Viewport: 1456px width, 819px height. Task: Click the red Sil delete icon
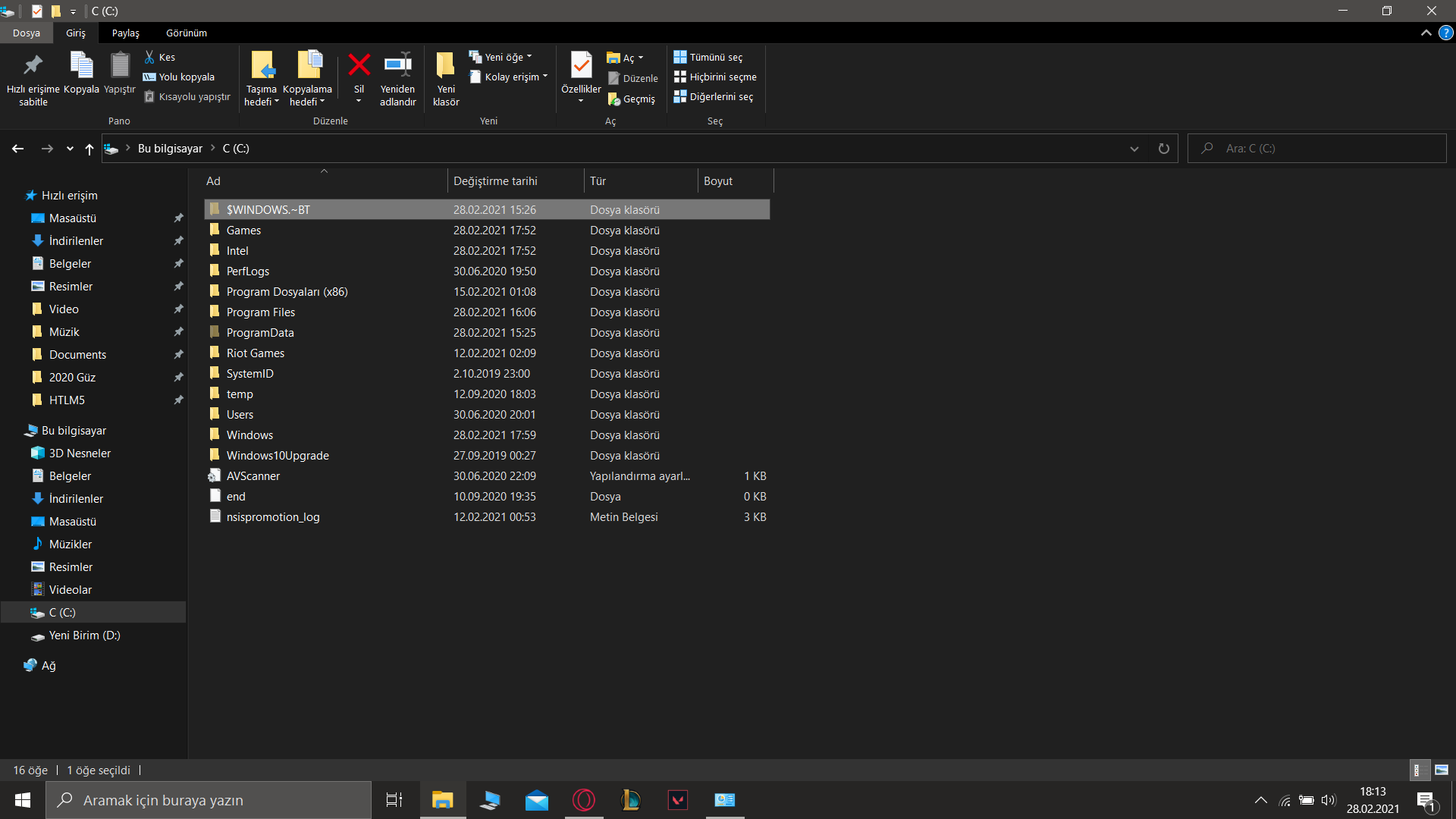359,65
